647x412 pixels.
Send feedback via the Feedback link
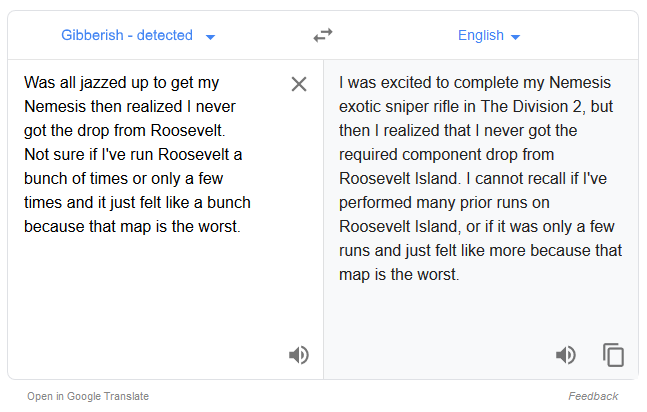click(593, 396)
